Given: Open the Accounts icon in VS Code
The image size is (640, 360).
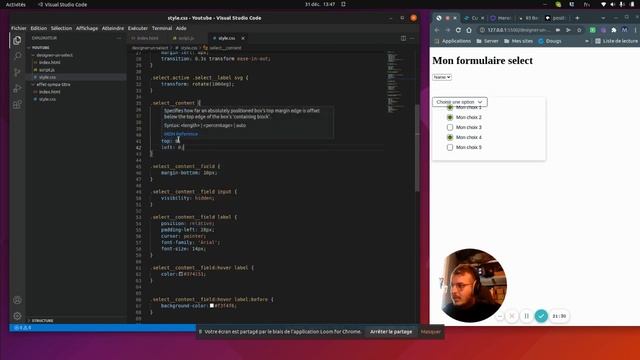Looking at the screenshot, I should (17, 300).
